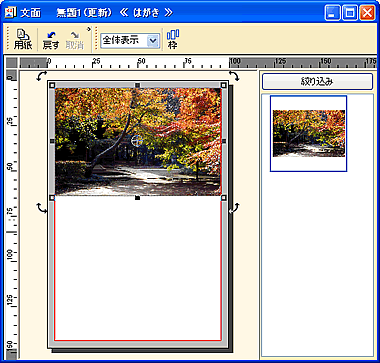This screenshot has width=380, height=363.
Task: Click the 文面 application icon in title bar
Action: tap(10, 13)
